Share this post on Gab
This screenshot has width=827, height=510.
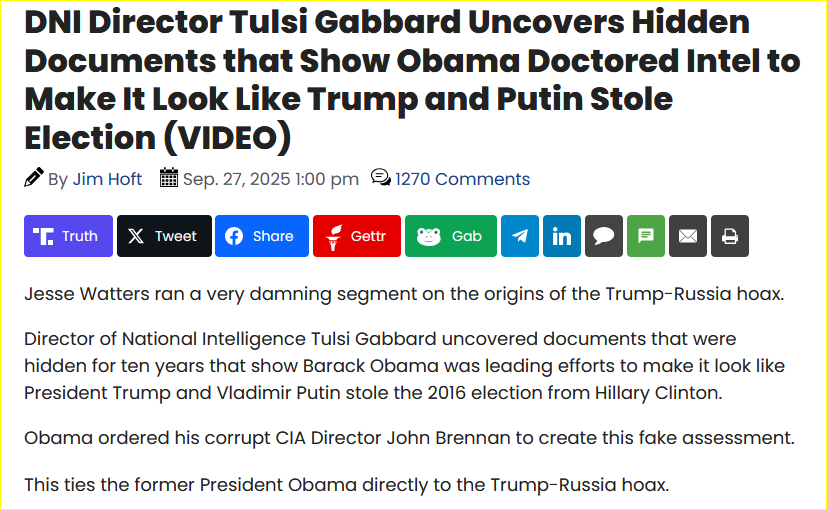(450, 236)
